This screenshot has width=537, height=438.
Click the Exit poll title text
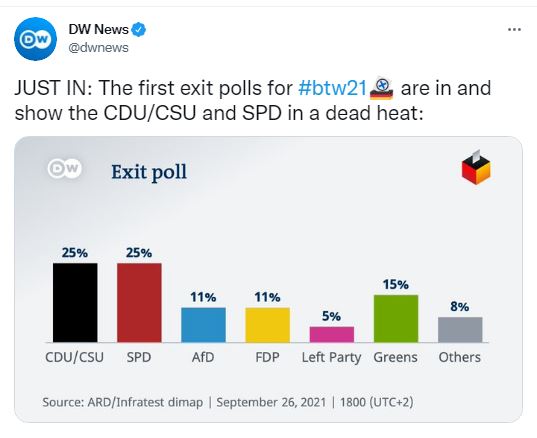(149, 172)
